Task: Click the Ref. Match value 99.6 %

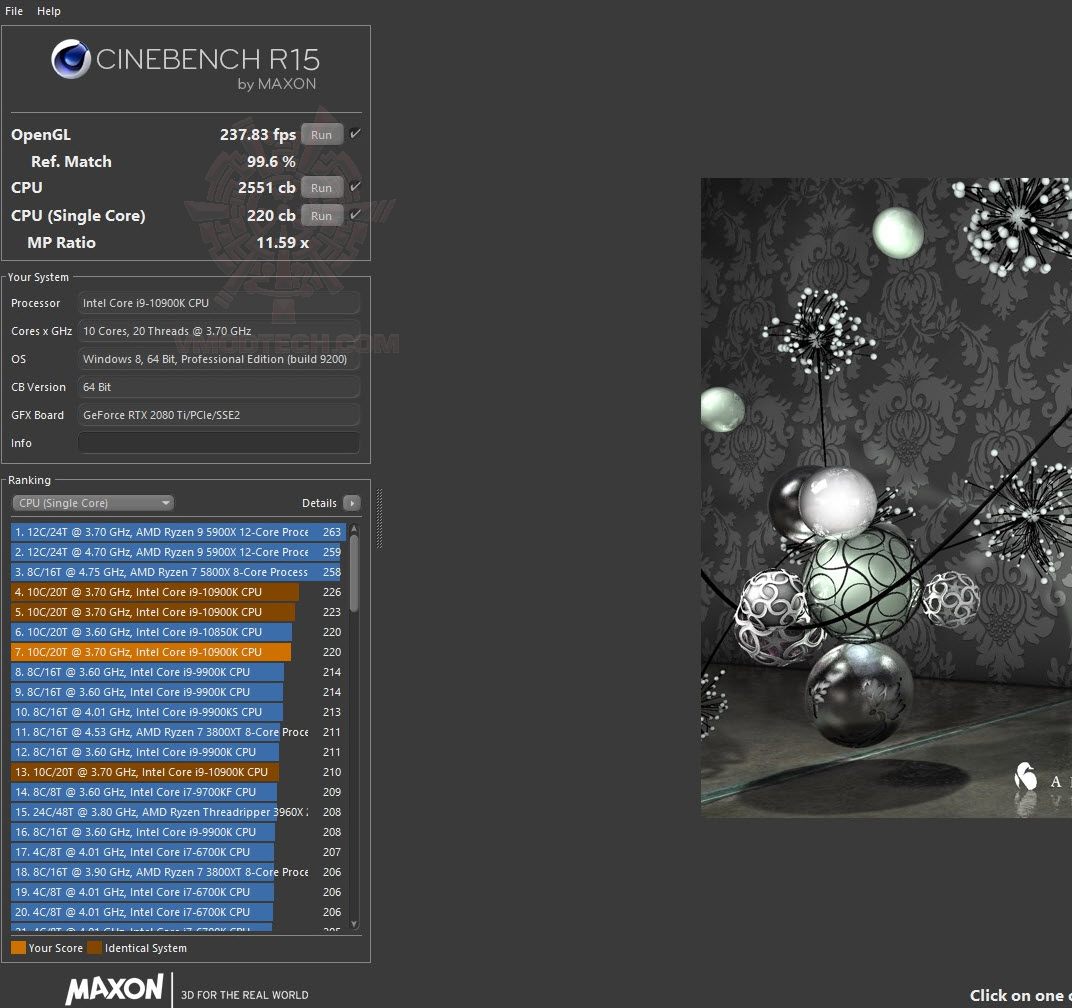Action: point(271,162)
